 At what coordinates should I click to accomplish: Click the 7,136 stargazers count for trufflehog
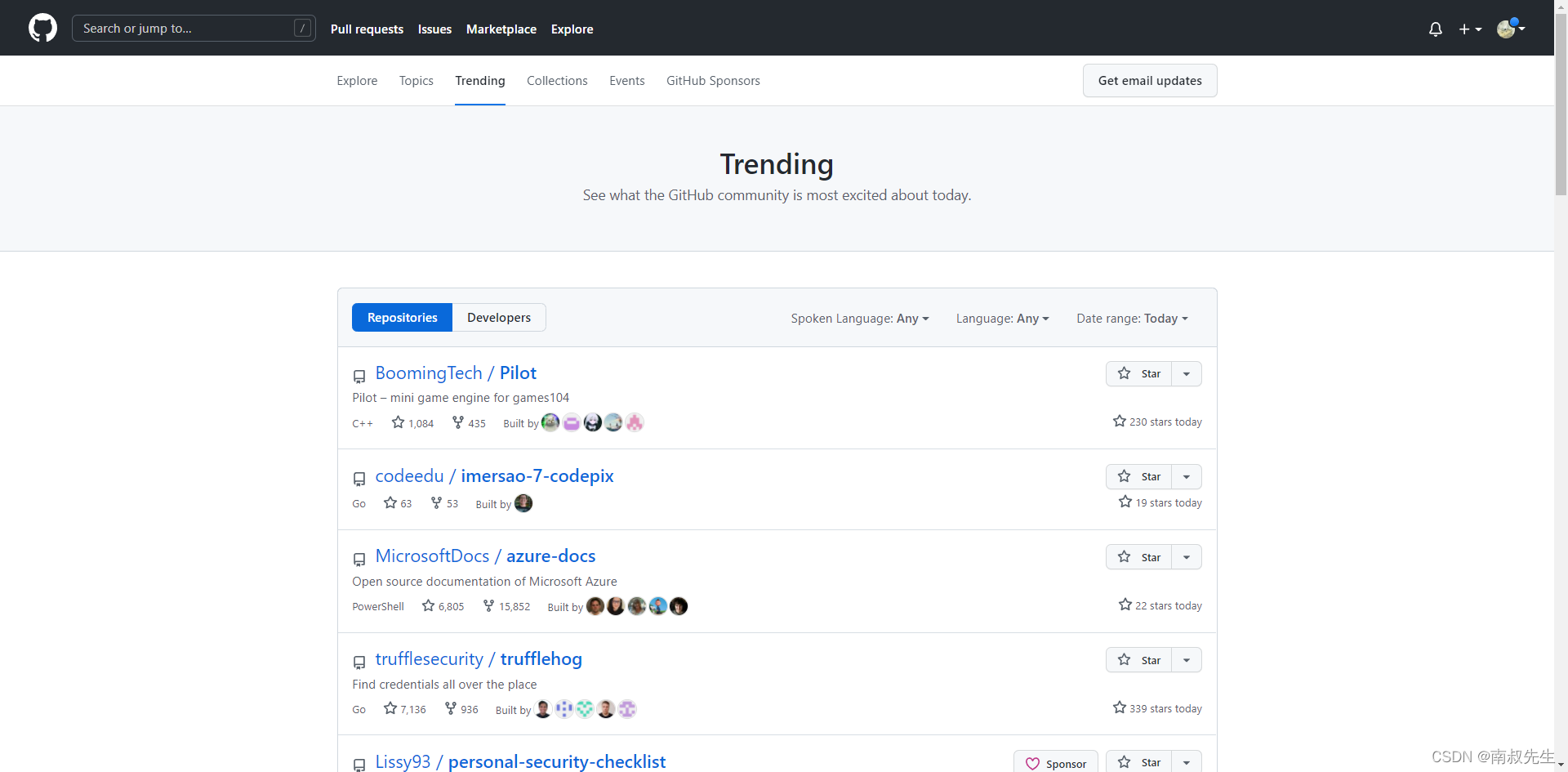pyautogui.click(x=405, y=709)
